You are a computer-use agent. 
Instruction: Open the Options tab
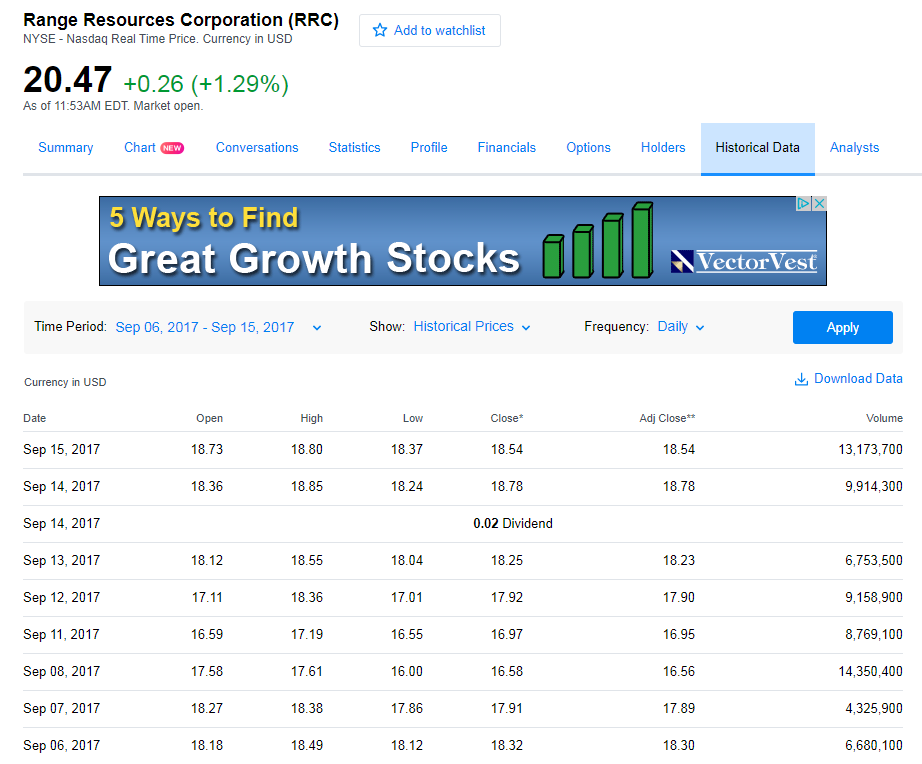589,148
